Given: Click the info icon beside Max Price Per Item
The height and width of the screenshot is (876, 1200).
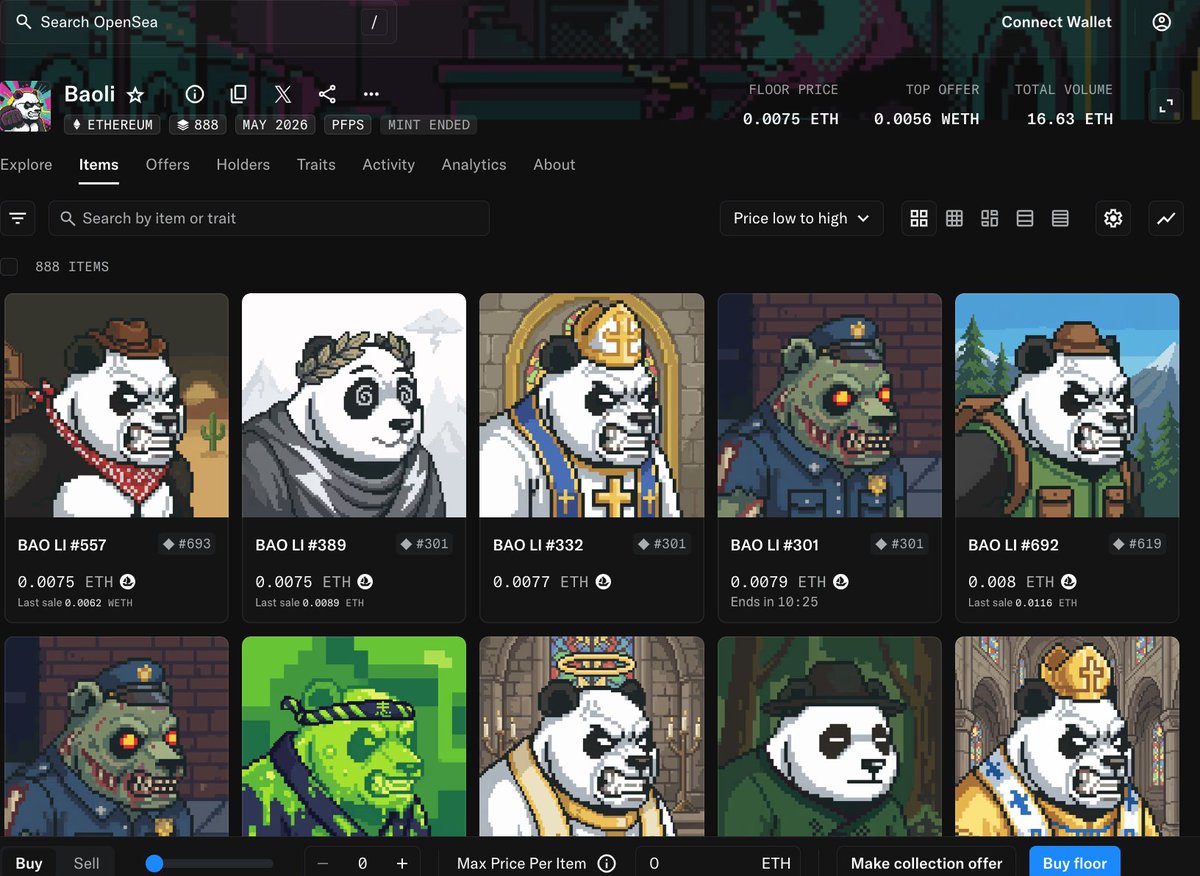Looking at the screenshot, I should [x=606, y=863].
